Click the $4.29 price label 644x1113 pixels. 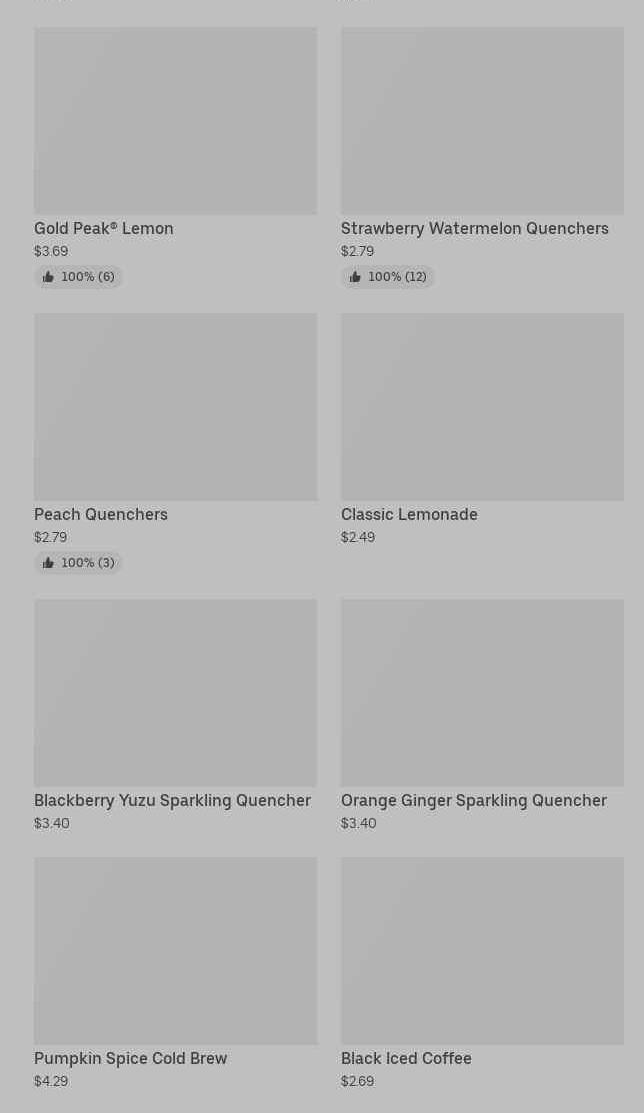(51, 1081)
